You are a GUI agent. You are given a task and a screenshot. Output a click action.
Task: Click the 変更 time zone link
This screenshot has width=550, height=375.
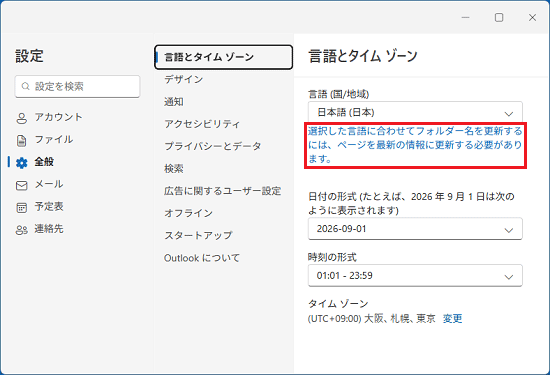452,319
